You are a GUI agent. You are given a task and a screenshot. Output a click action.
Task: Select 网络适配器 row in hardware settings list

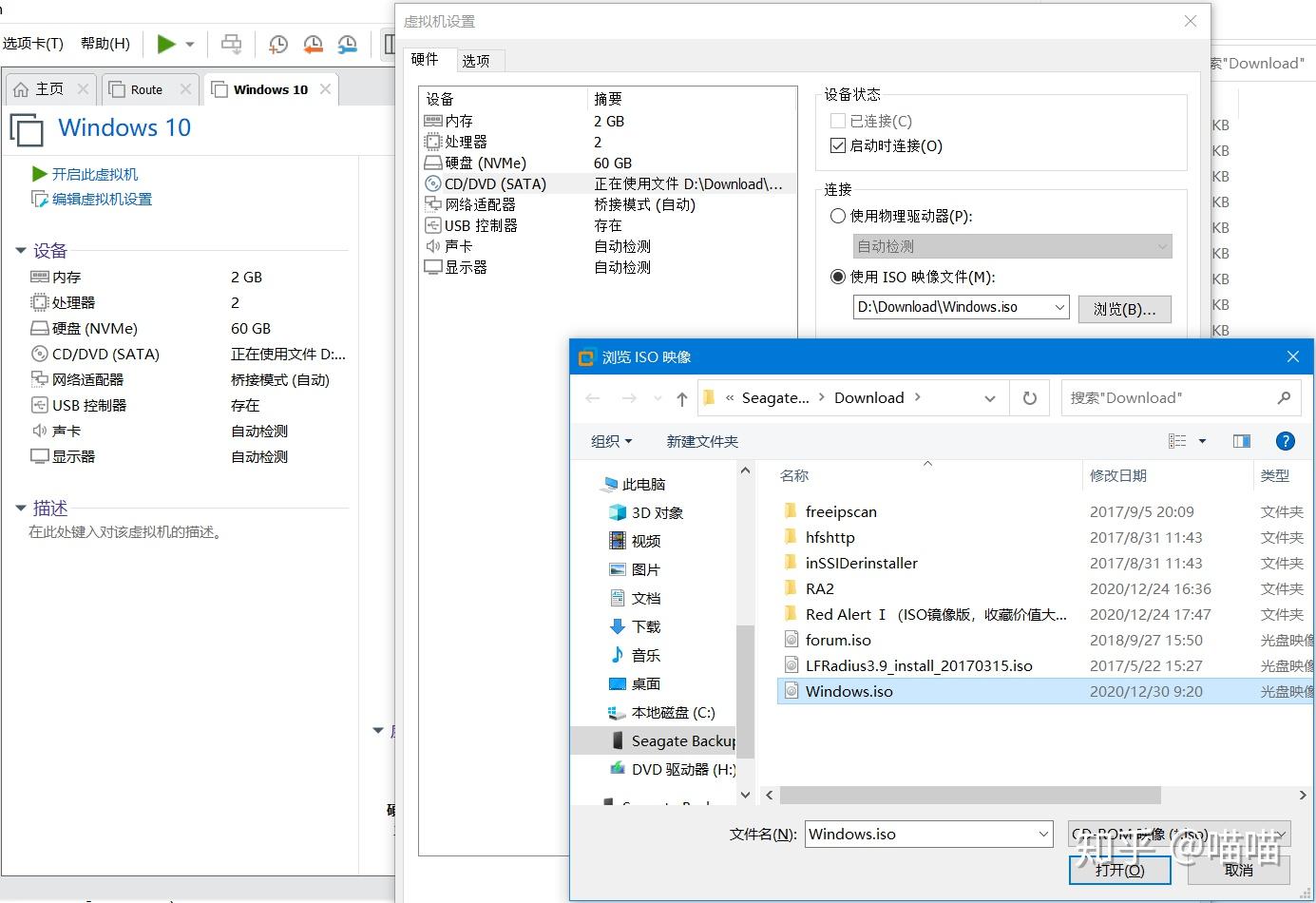click(x=607, y=204)
